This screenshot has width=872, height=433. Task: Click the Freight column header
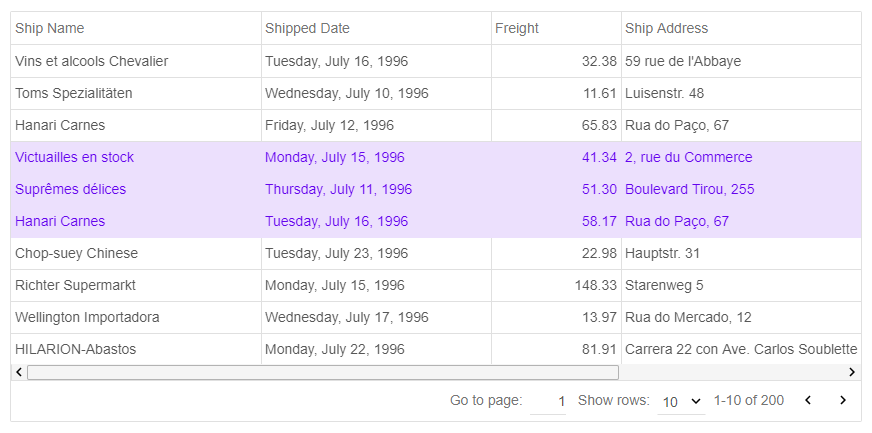click(517, 28)
